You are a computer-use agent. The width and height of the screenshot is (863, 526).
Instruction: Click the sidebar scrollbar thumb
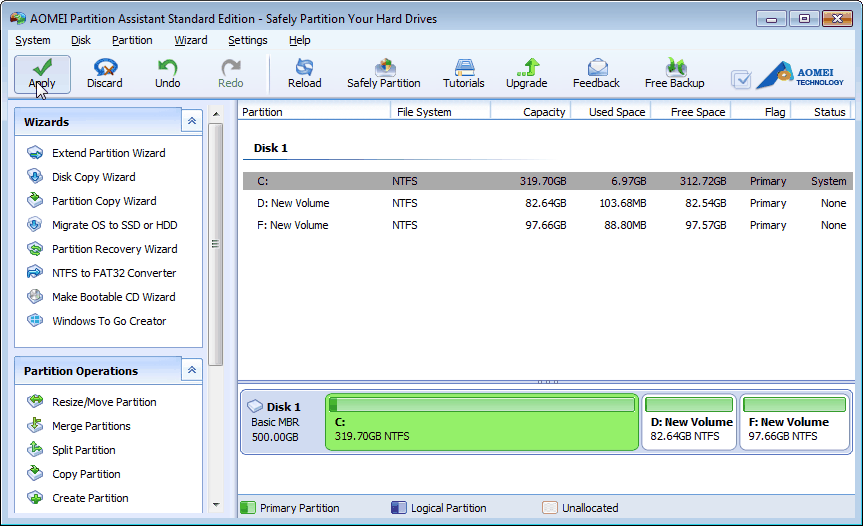(x=216, y=244)
